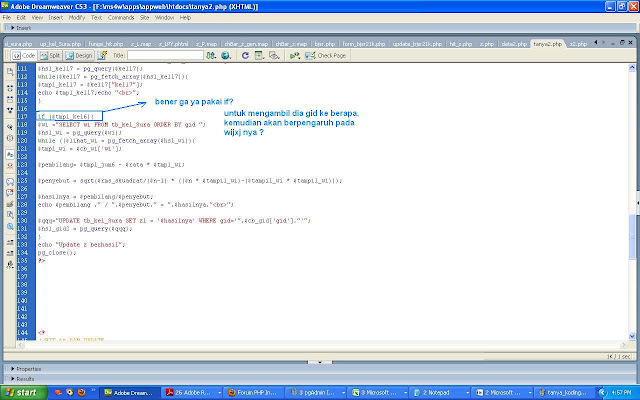This screenshot has width=640, height=400.
Task: Switch to Design view
Action: (79, 56)
